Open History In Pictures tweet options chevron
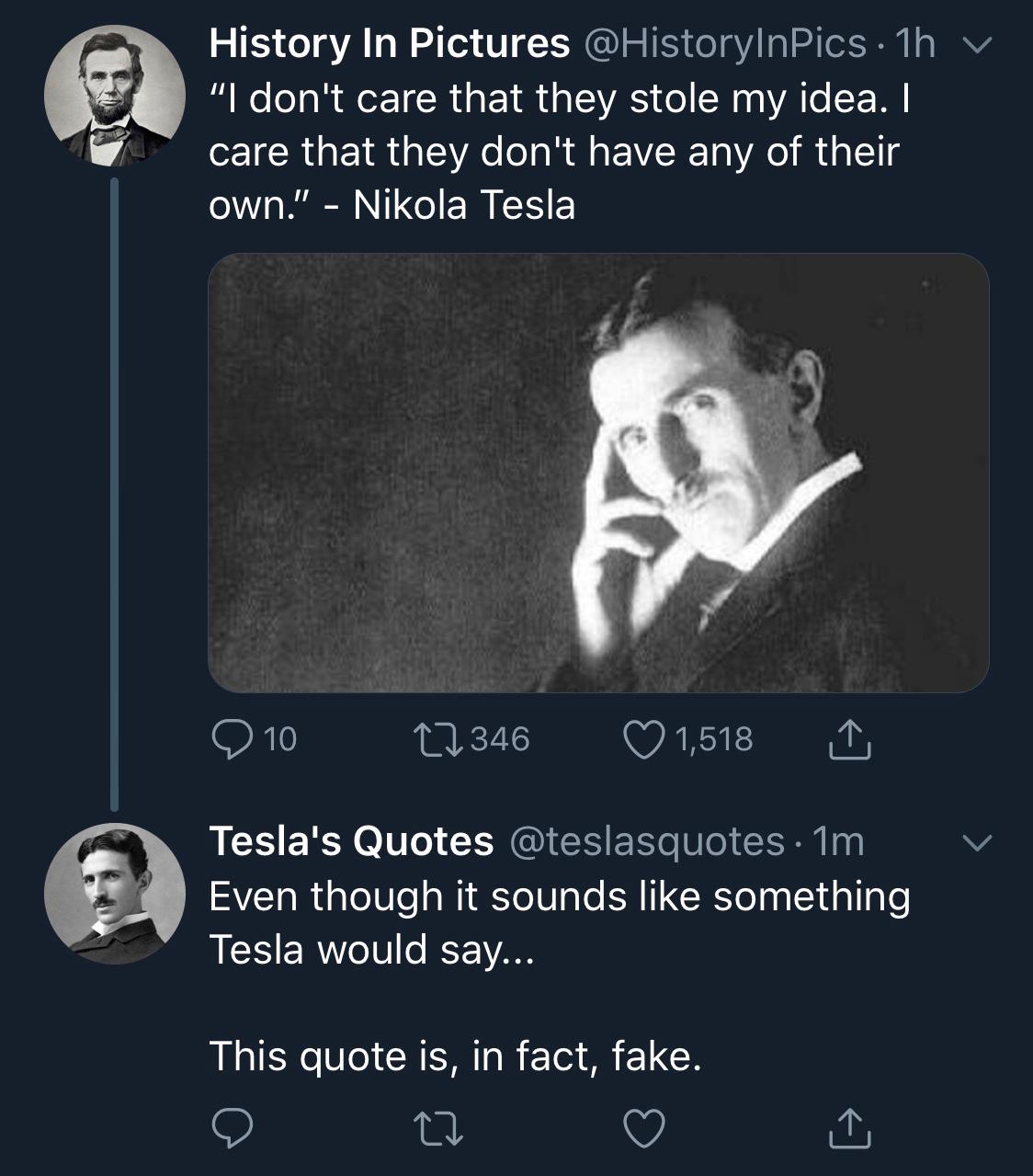The width and height of the screenshot is (1033, 1176). pos(980,44)
